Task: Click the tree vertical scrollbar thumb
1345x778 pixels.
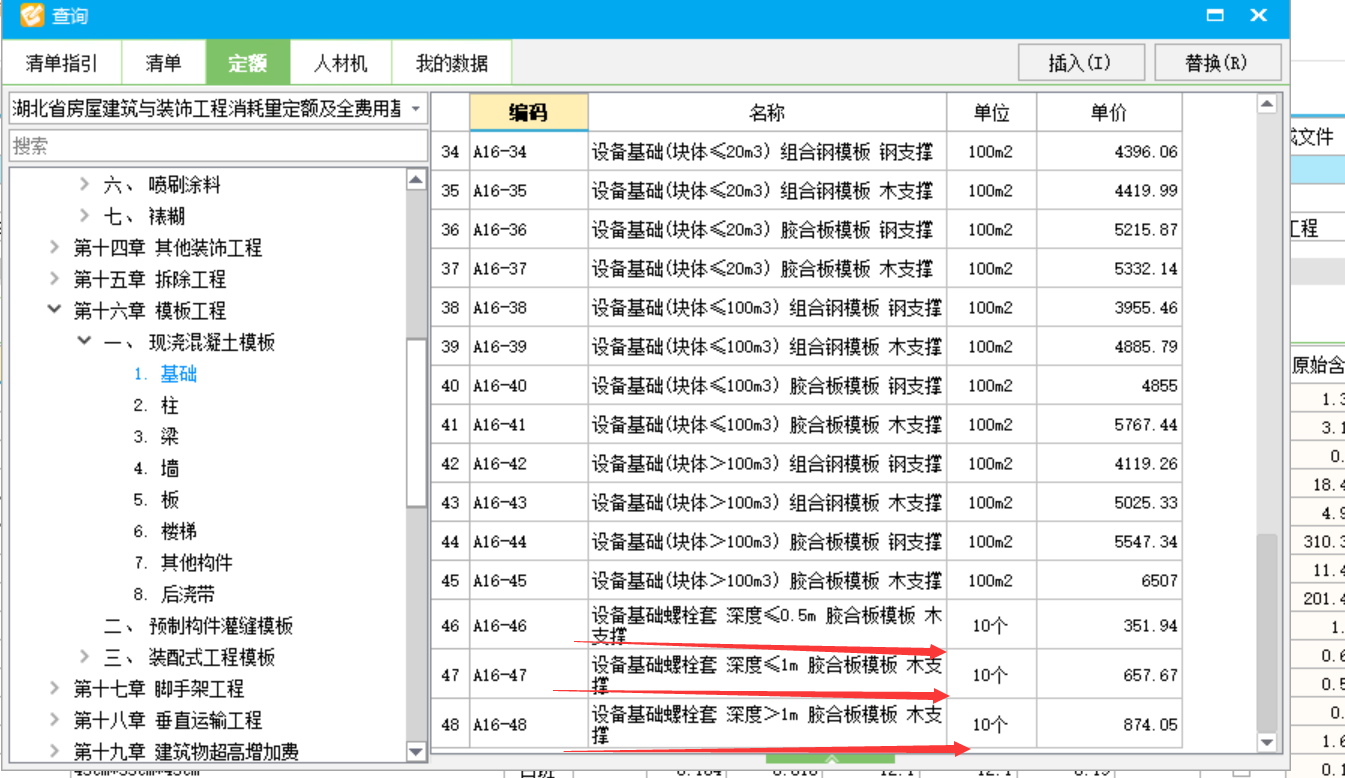Action: click(417, 424)
